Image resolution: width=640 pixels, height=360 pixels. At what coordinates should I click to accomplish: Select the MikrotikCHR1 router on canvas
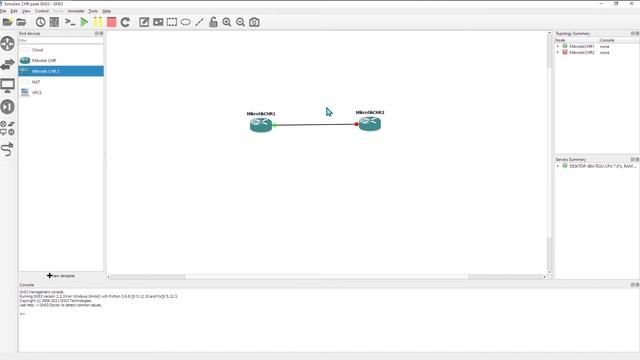(261, 124)
